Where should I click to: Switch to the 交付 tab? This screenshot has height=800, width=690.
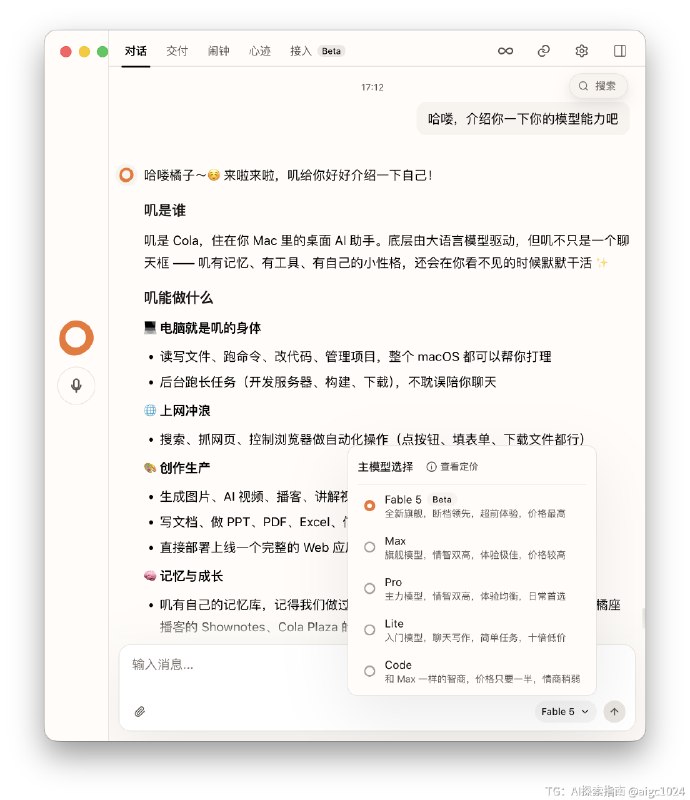click(177, 51)
